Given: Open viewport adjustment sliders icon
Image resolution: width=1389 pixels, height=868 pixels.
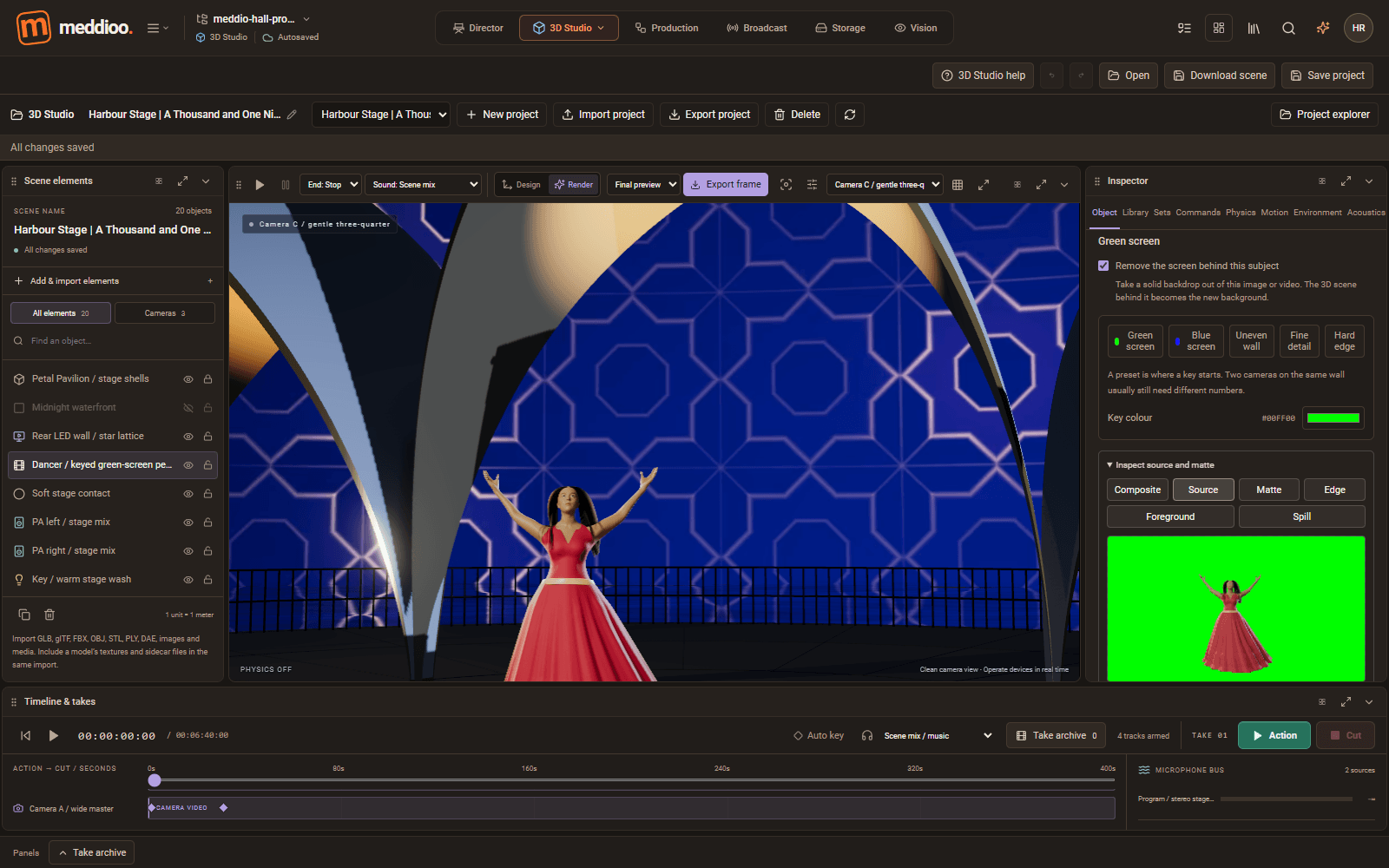Looking at the screenshot, I should click(812, 185).
